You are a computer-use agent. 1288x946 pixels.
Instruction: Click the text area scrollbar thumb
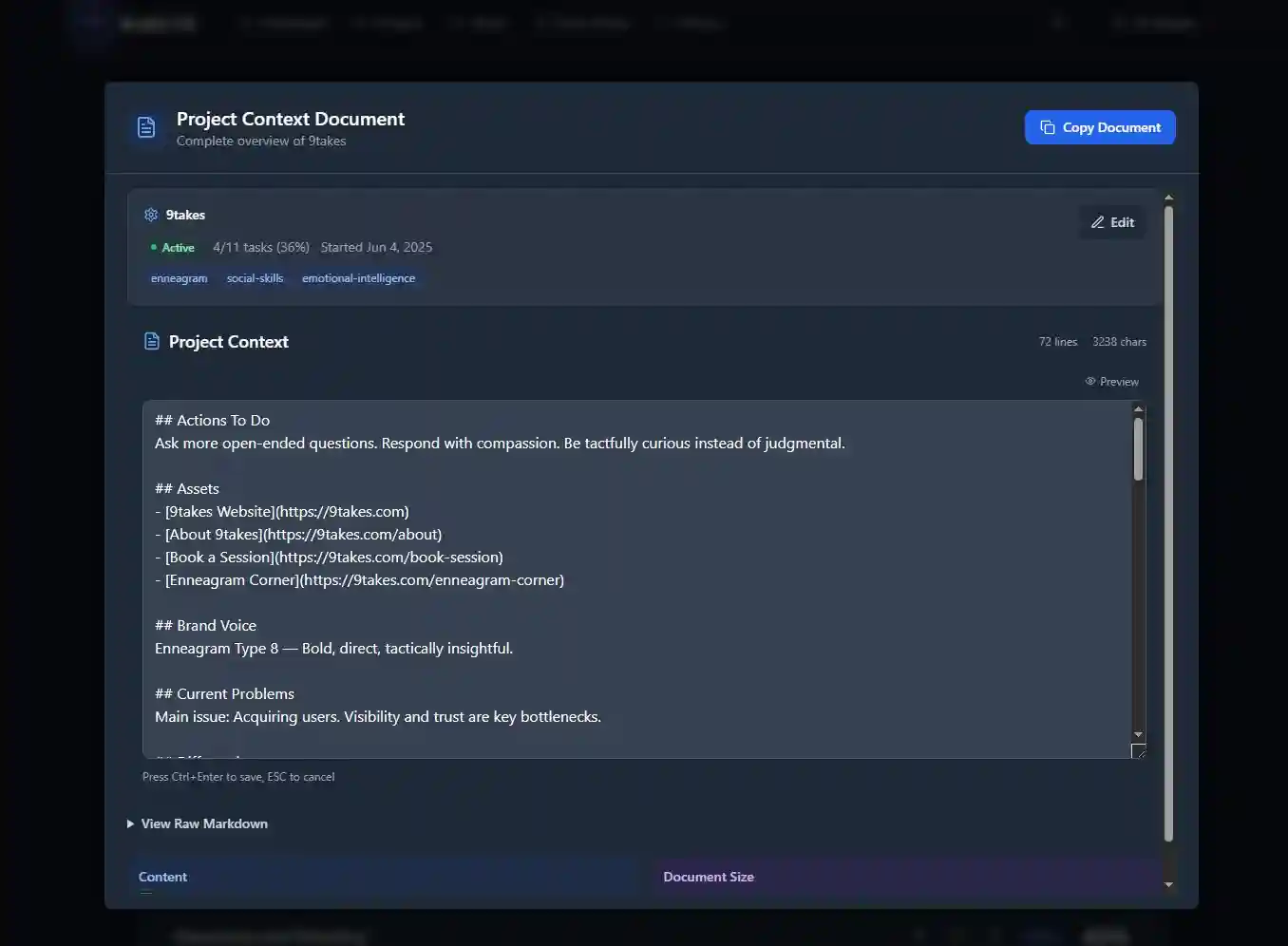click(1138, 449)
